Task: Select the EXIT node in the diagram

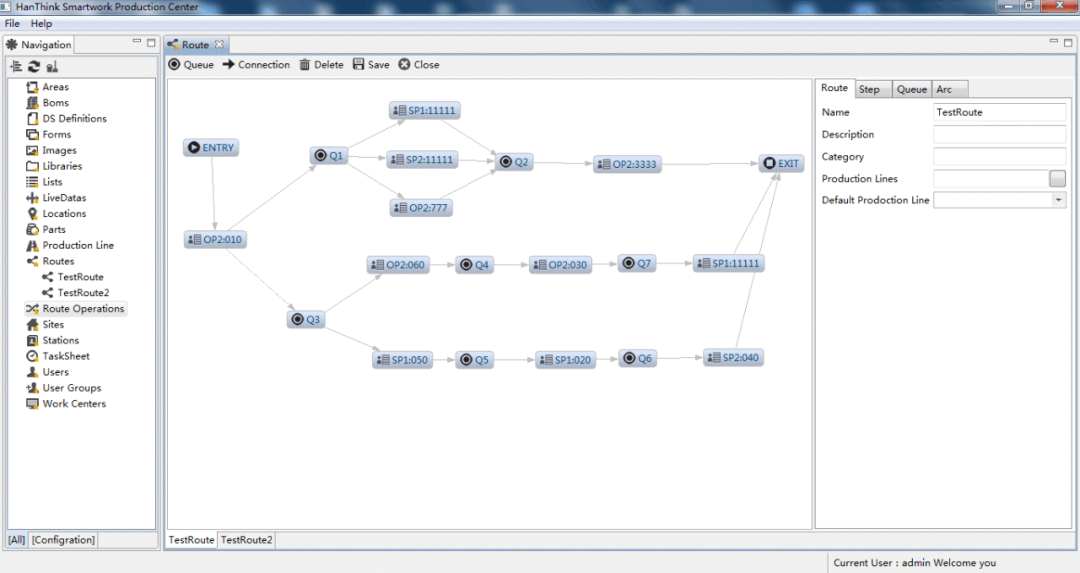Action: tap(781, 163)
